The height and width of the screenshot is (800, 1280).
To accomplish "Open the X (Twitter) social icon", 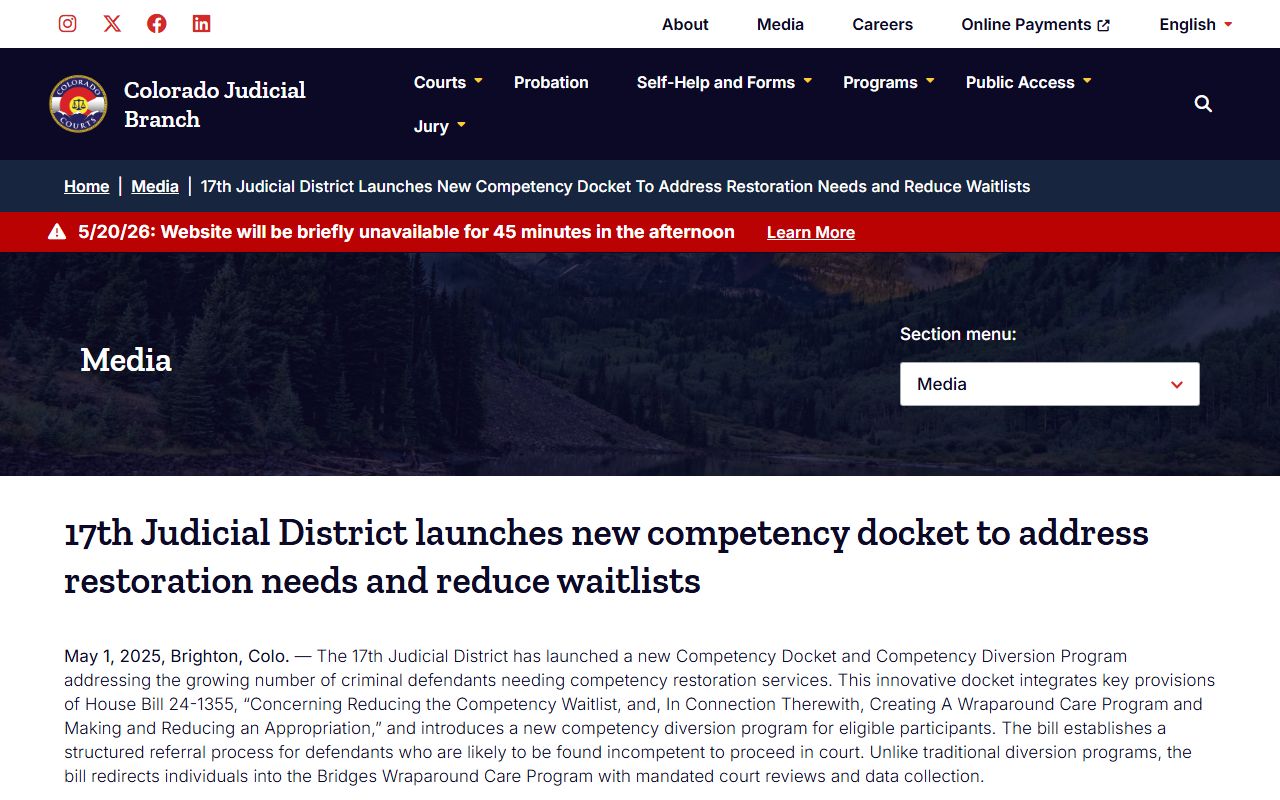I will point(112,24).
